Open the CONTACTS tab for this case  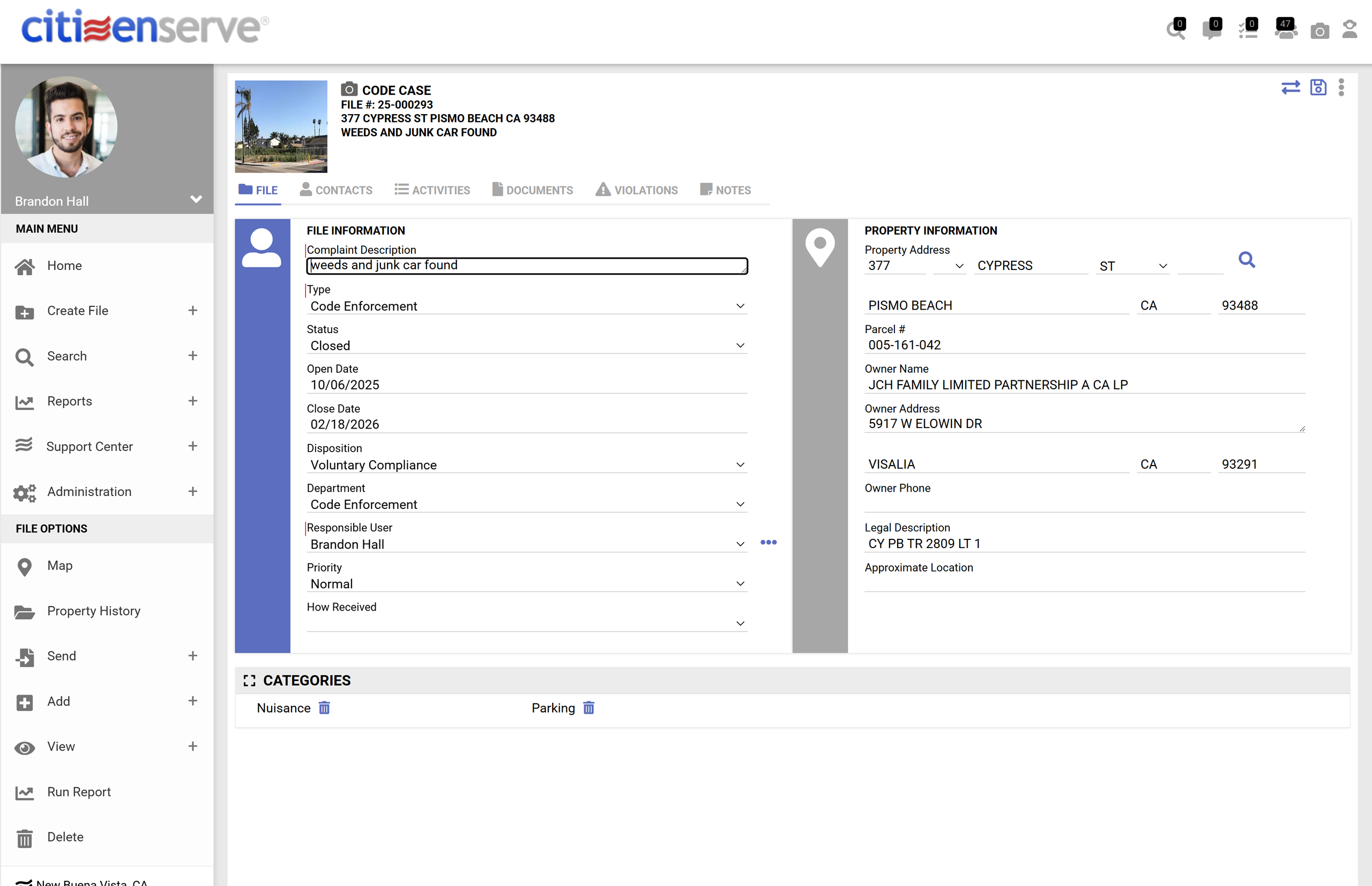(x=335, y=190)
